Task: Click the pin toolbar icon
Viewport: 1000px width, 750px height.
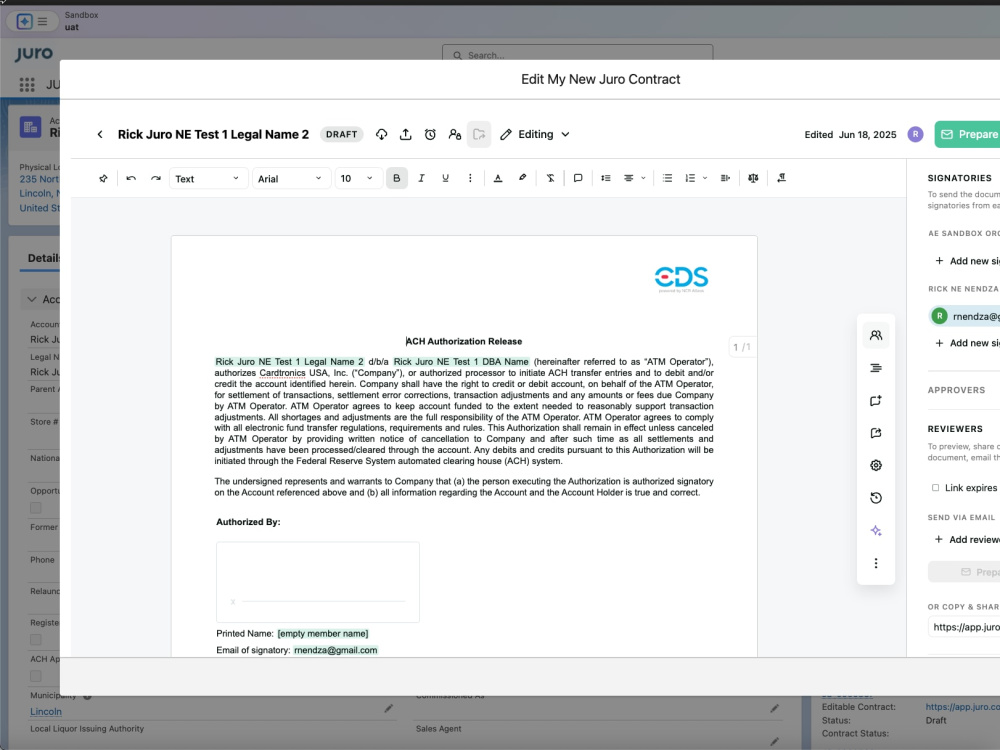Action: tap(103, 179)
